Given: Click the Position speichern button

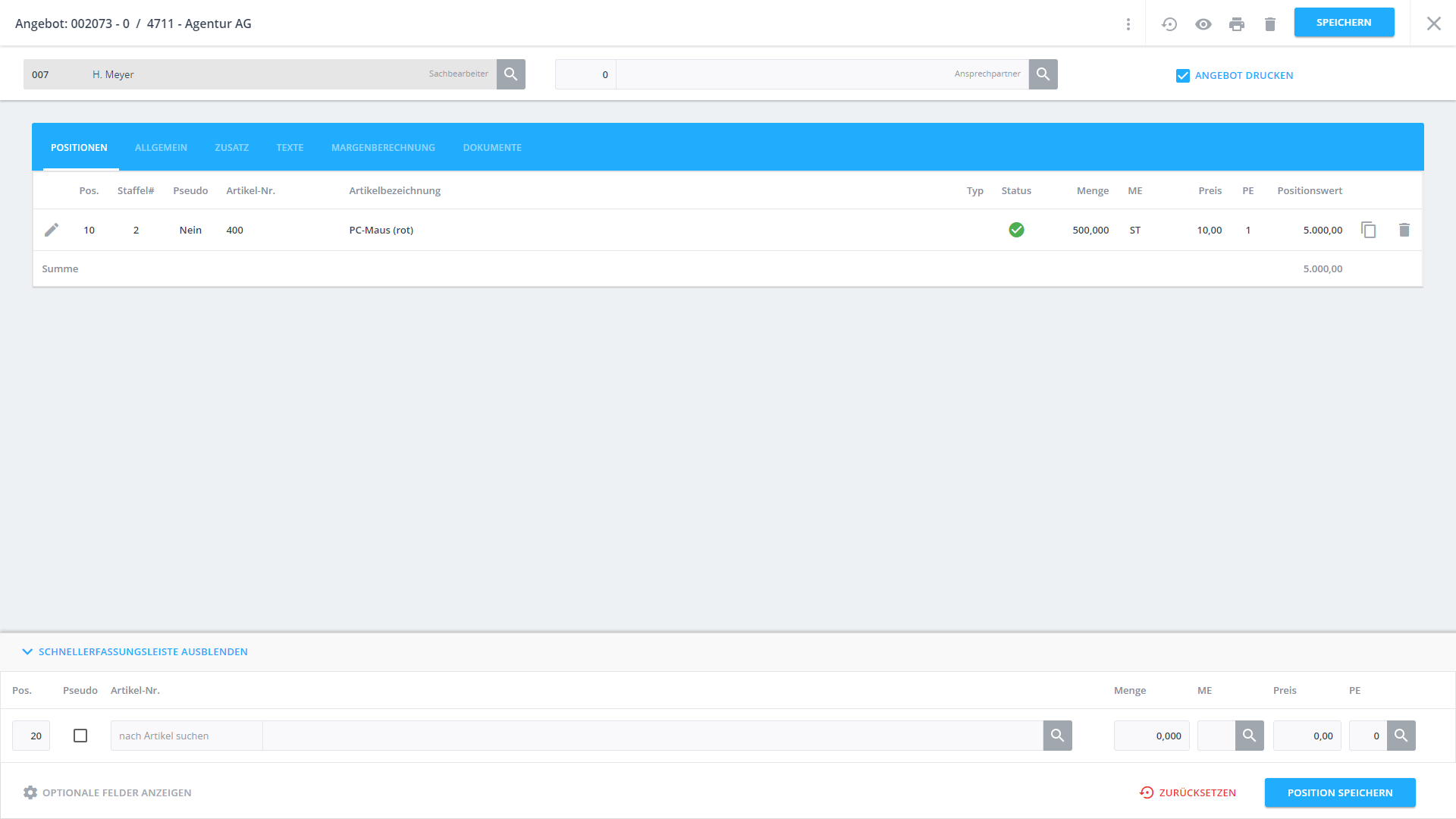Looking at the screenshot, I should [1339, 792].
